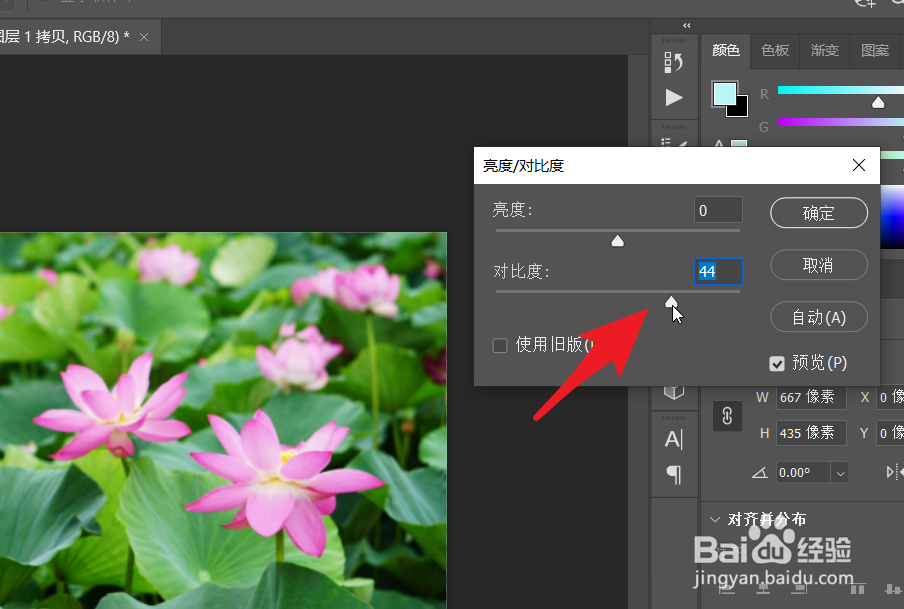904x609 pixels.
Task: Click the lotus image on canvas
Action: point(223,420)
